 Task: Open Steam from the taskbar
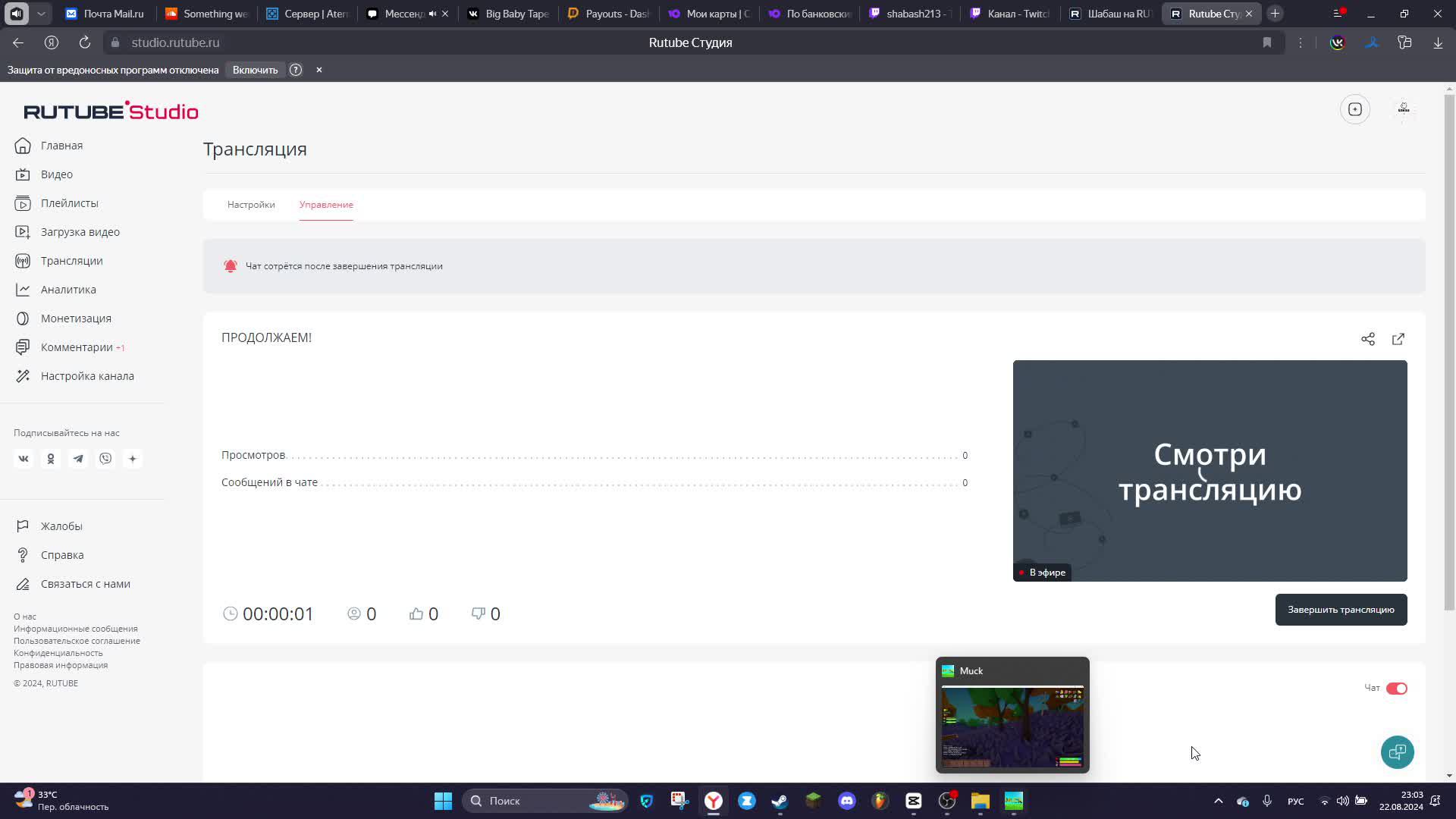pos(780,801)
